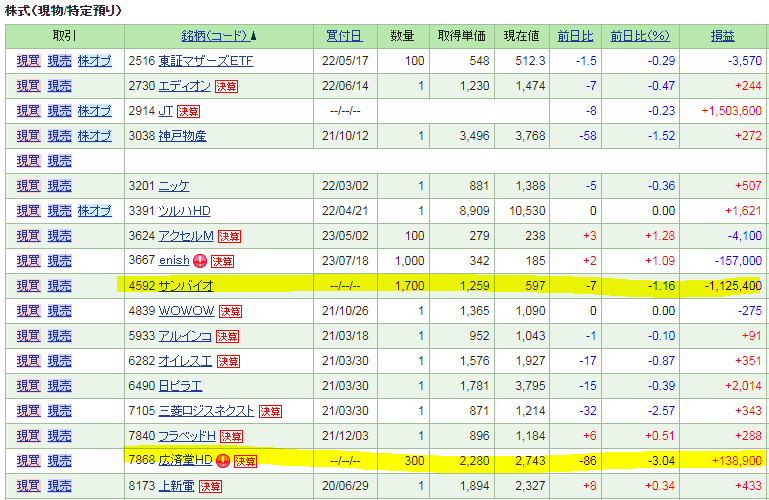Select the 23/07/18 purchase date for enish
Screen dimensions: 769x500
click(x=345, y=261)
